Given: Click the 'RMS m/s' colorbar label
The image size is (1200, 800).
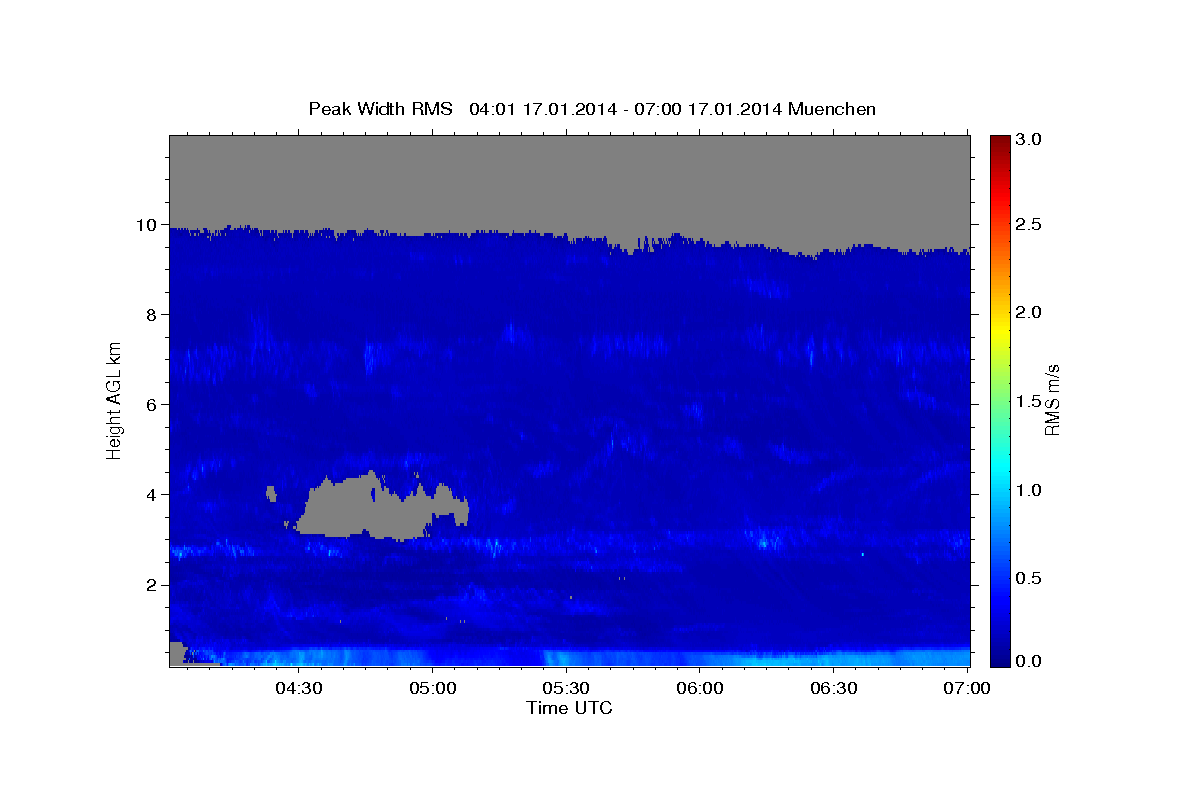Looking at the screenshot, I should click(x=1051, y=400).
